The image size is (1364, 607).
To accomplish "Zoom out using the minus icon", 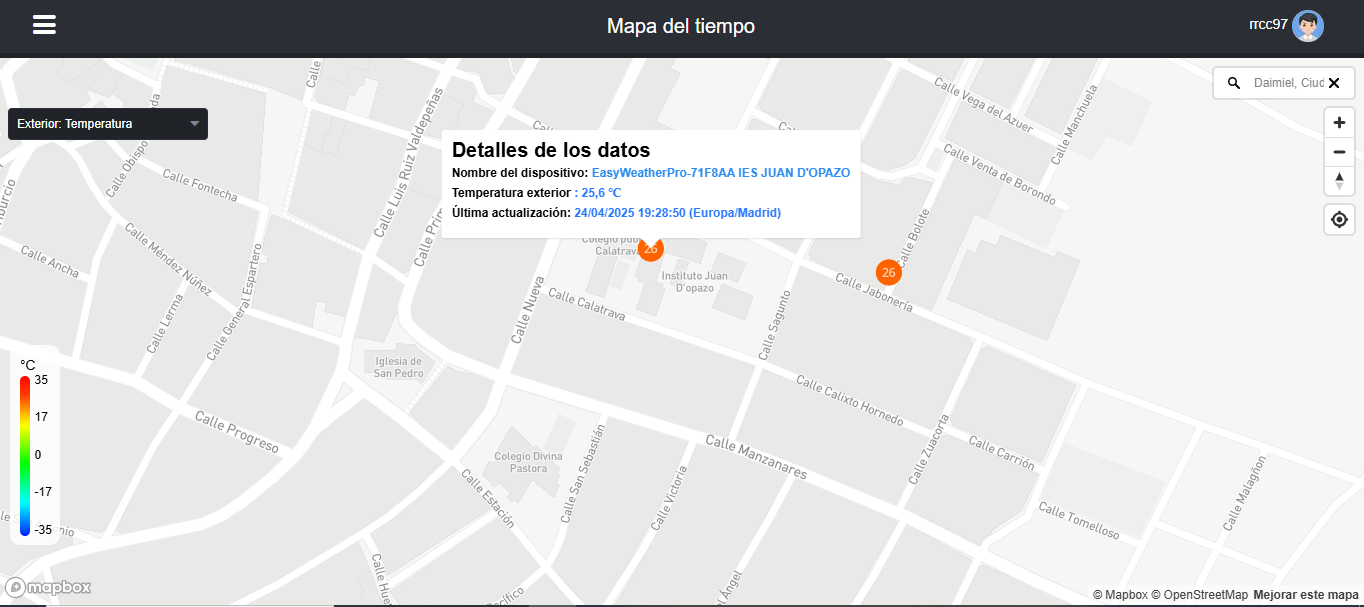I will pos(1339,151).
